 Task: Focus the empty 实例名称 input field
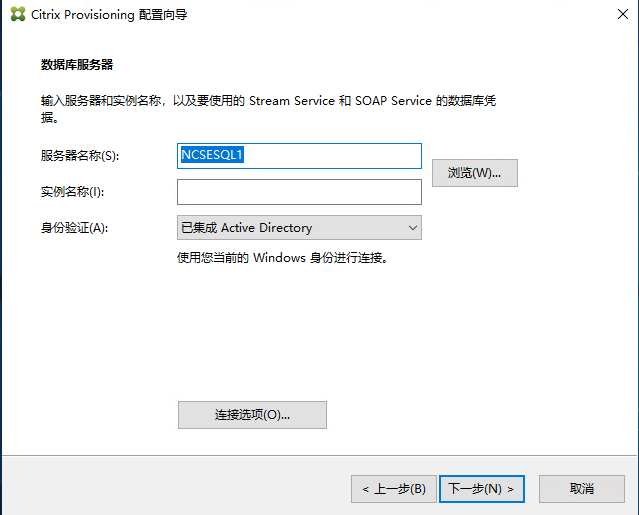299,192
